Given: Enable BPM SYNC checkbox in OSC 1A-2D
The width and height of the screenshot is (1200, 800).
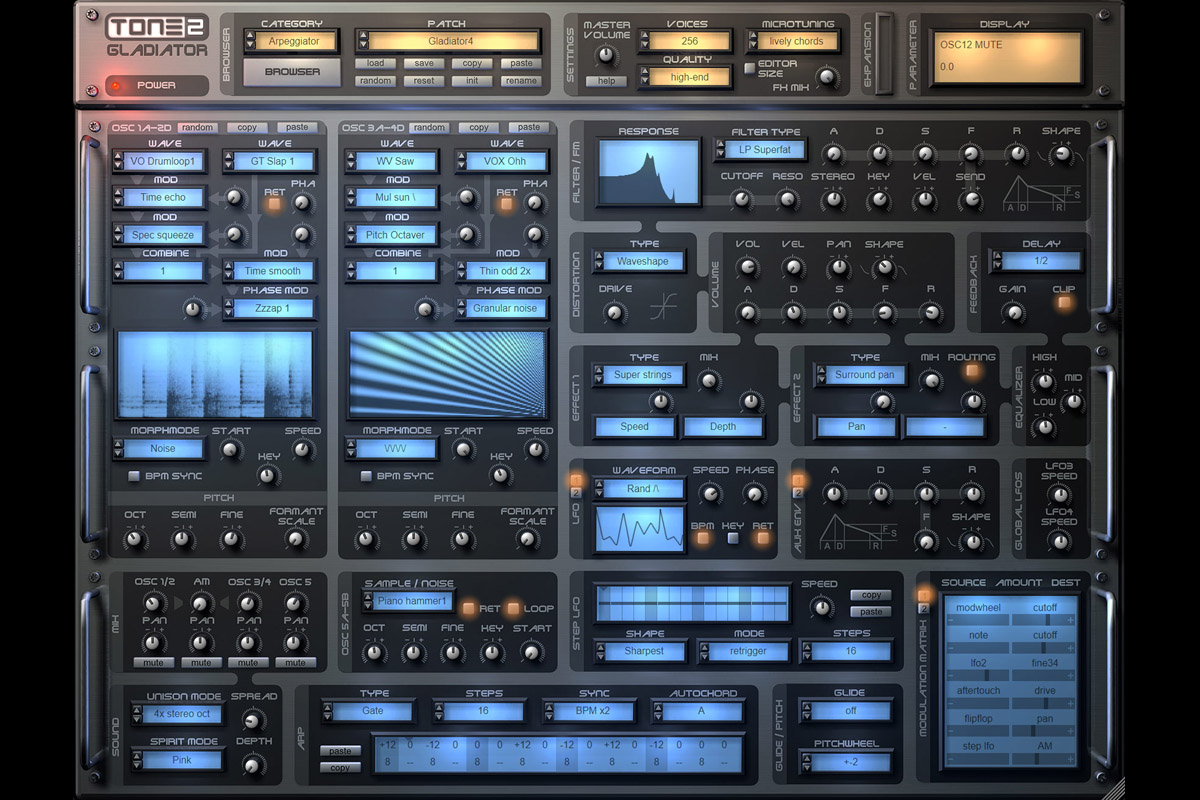Looking at the screenshot, I should 134,476.
